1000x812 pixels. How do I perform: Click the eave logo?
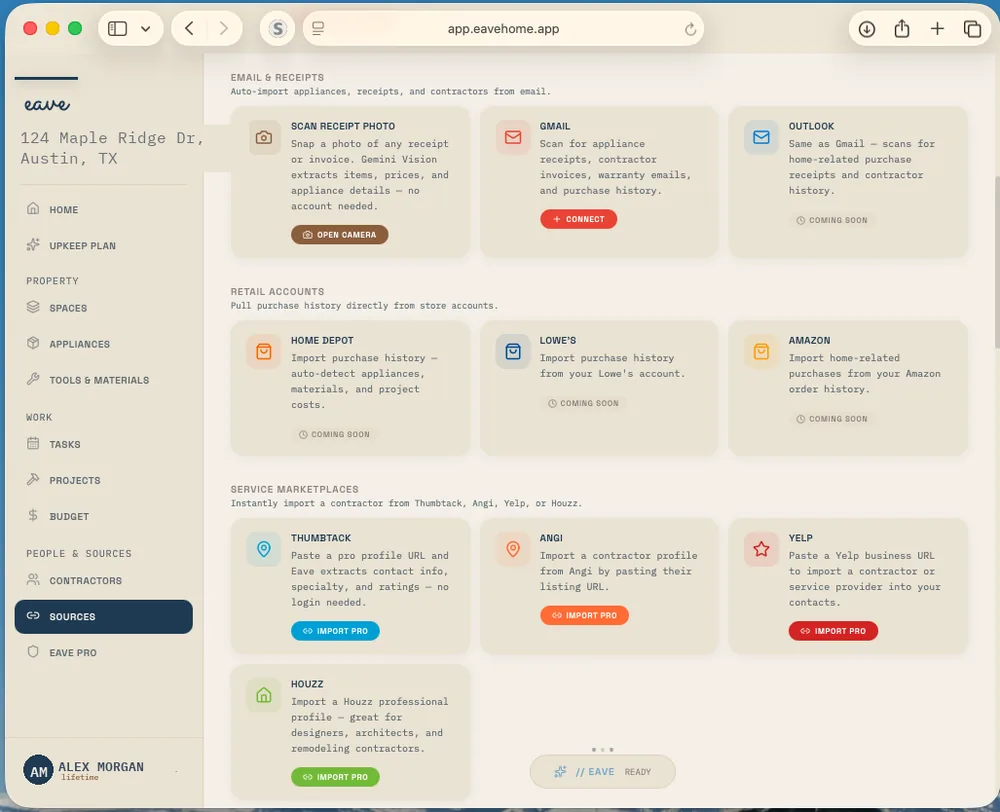pos(47,104)
